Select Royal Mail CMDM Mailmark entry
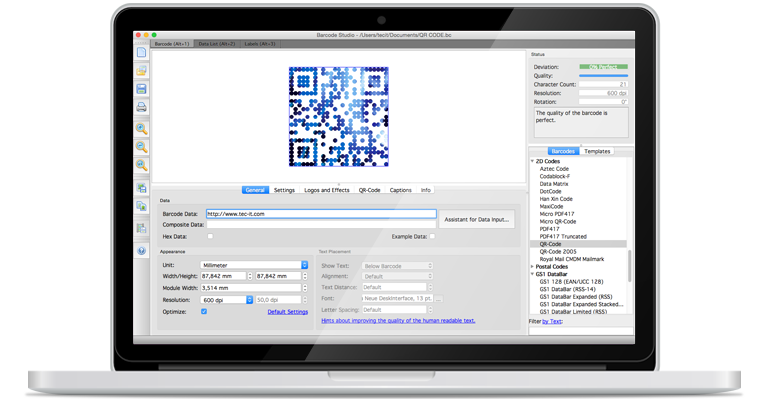The height and width of the screenshot is (401, 764). [572, 259]
